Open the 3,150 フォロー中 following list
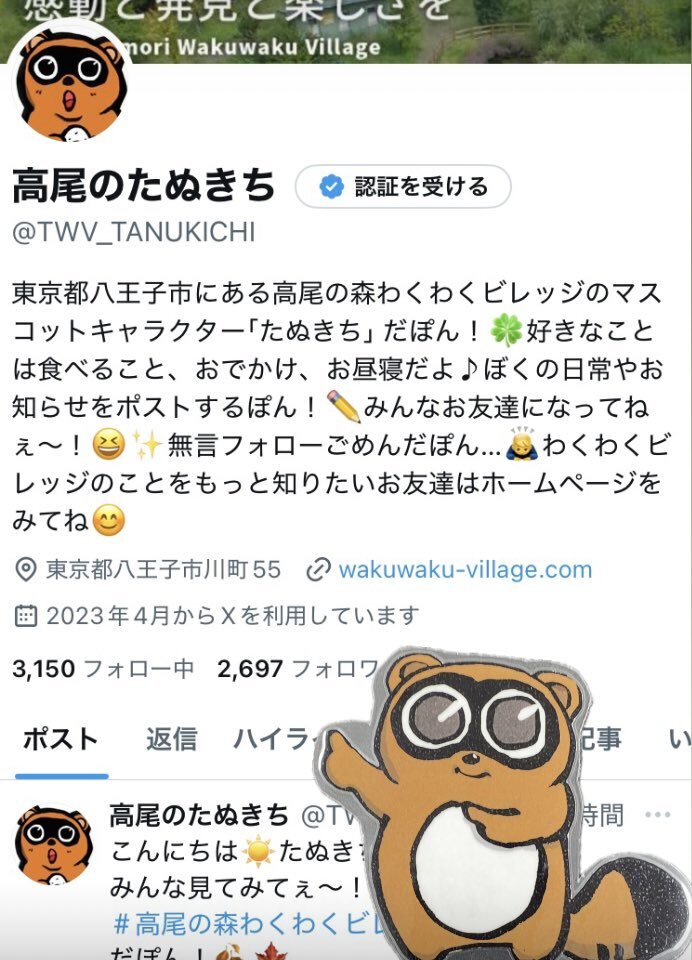Screen dimensions: 692x960 click(103, 669)
